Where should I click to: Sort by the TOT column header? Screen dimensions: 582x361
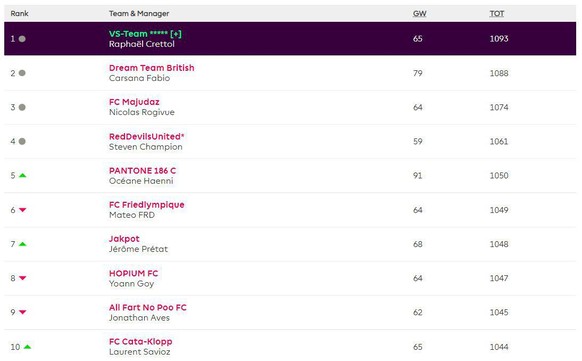click(x=497, y=13)
